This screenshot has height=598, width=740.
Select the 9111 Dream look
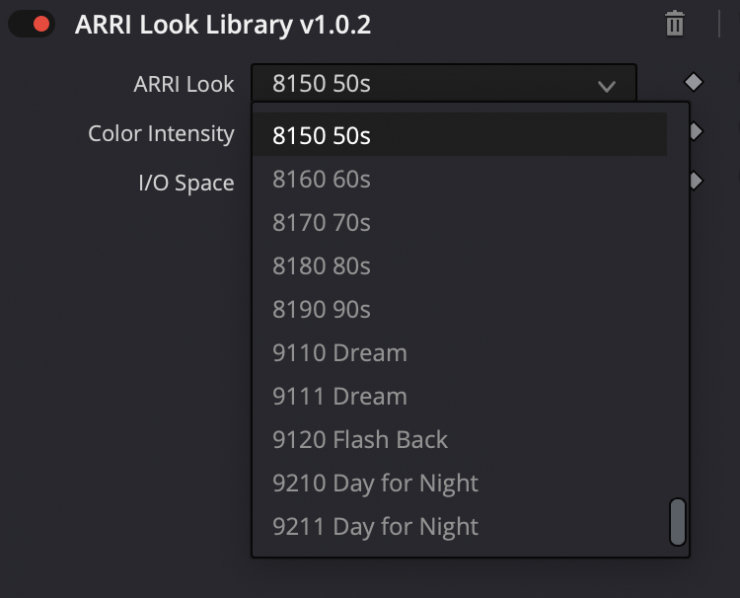(460, 396)
